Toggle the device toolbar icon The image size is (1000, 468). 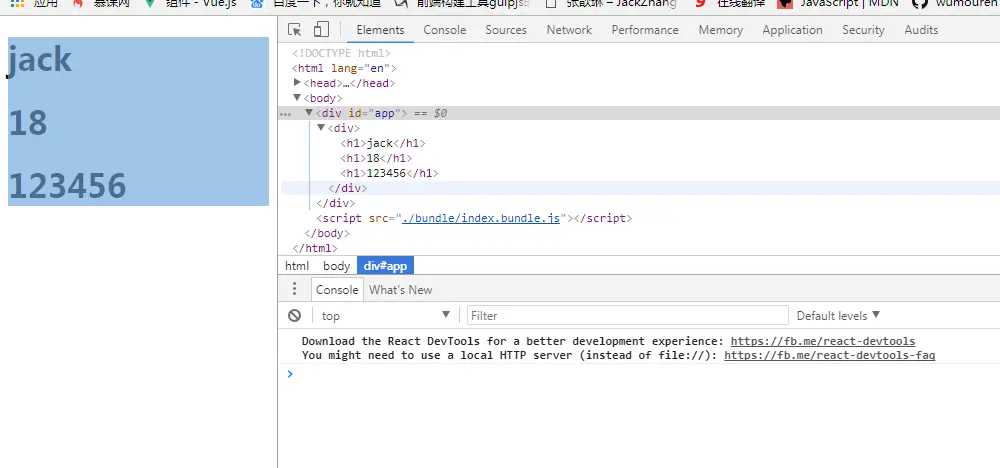[321, 29]
